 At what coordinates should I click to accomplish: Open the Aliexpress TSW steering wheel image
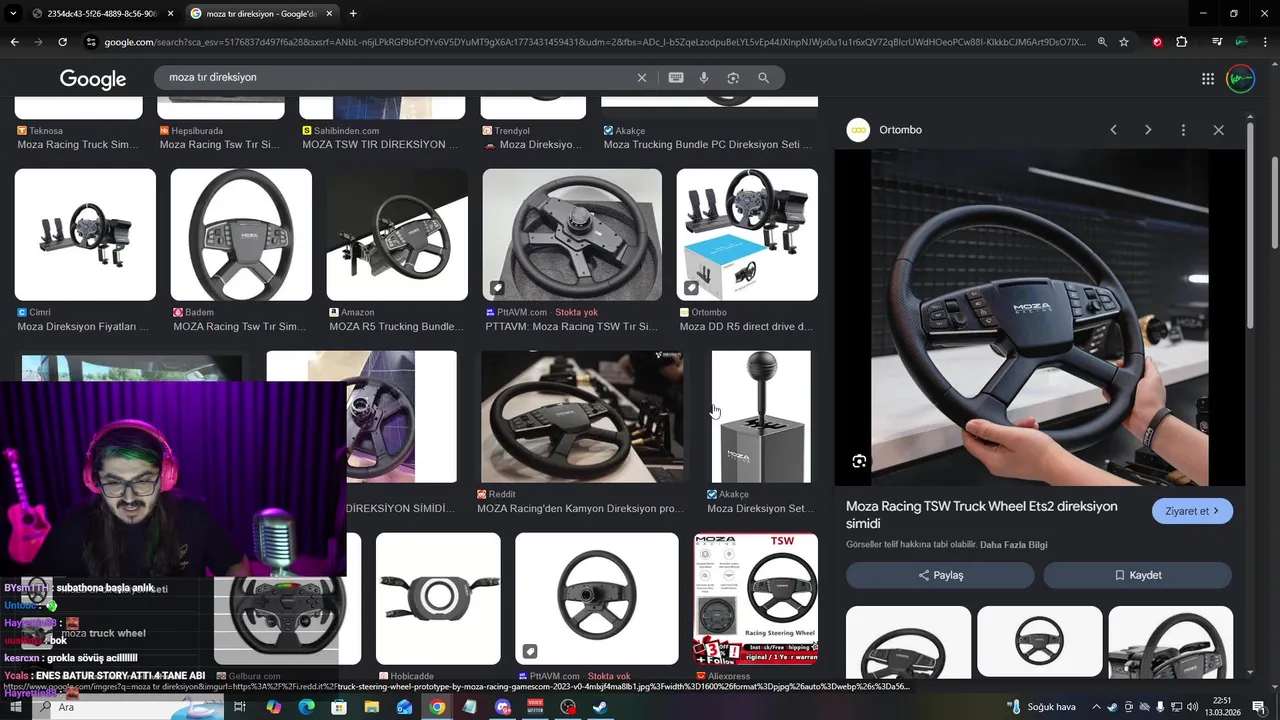755,598
